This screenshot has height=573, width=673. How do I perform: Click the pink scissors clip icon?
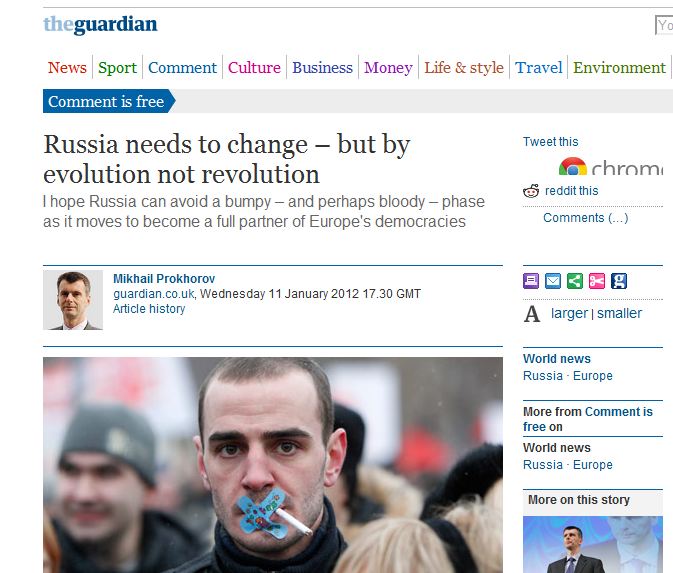[597, 281]
